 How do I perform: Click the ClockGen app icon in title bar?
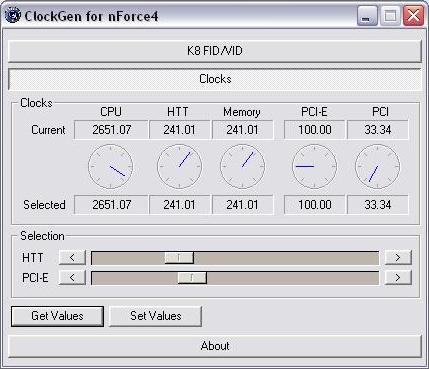[x=13, y=15]
